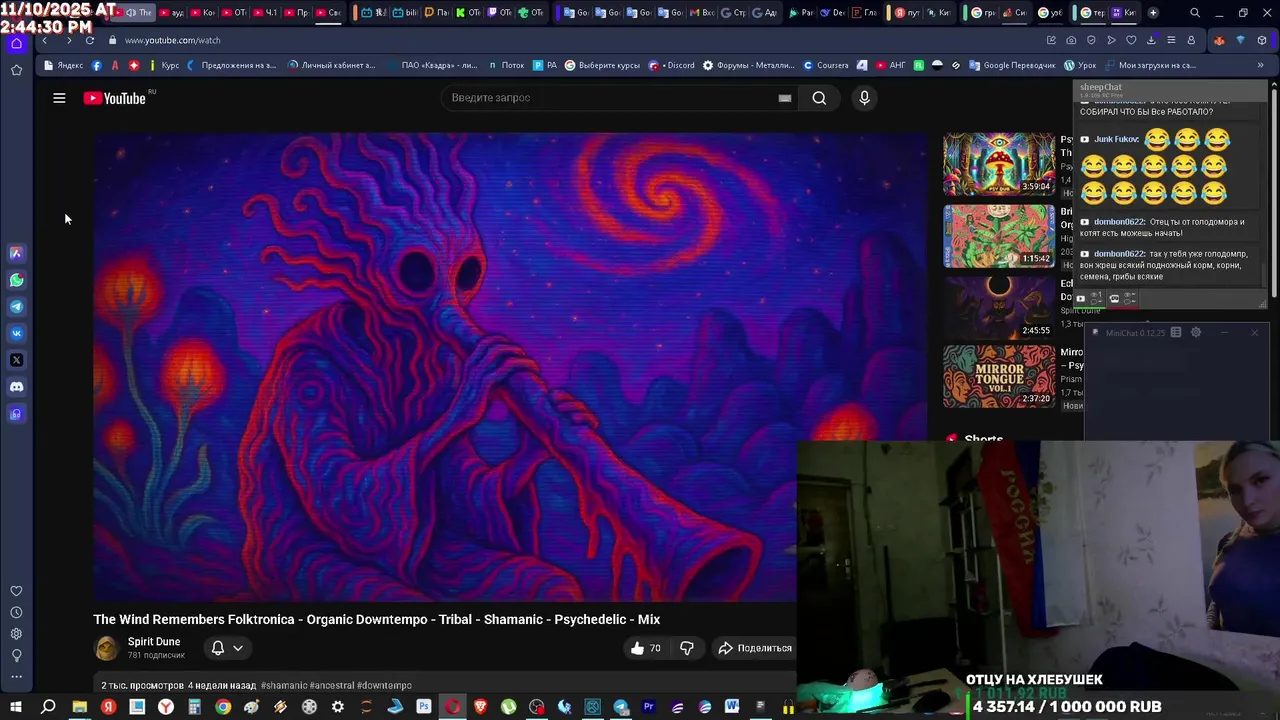Dislike the video with thumbs-down icon
This screenshot has width=1280, height=720.
(687, 648)
